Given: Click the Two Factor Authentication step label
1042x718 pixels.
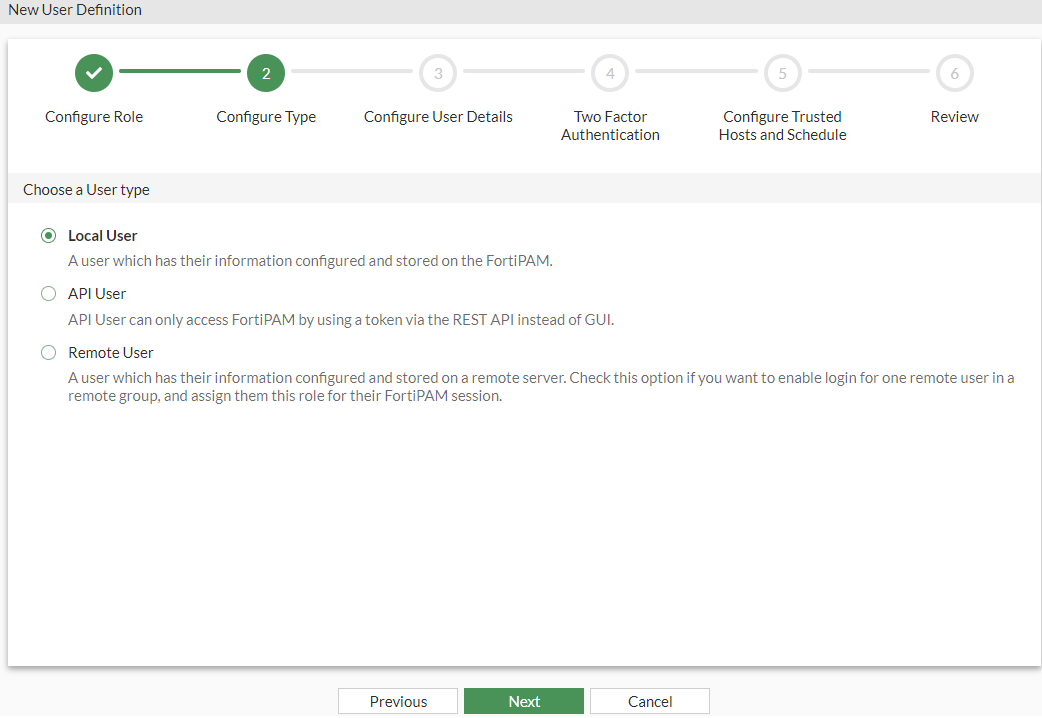Looking at the screenshot, I should 610,125.
